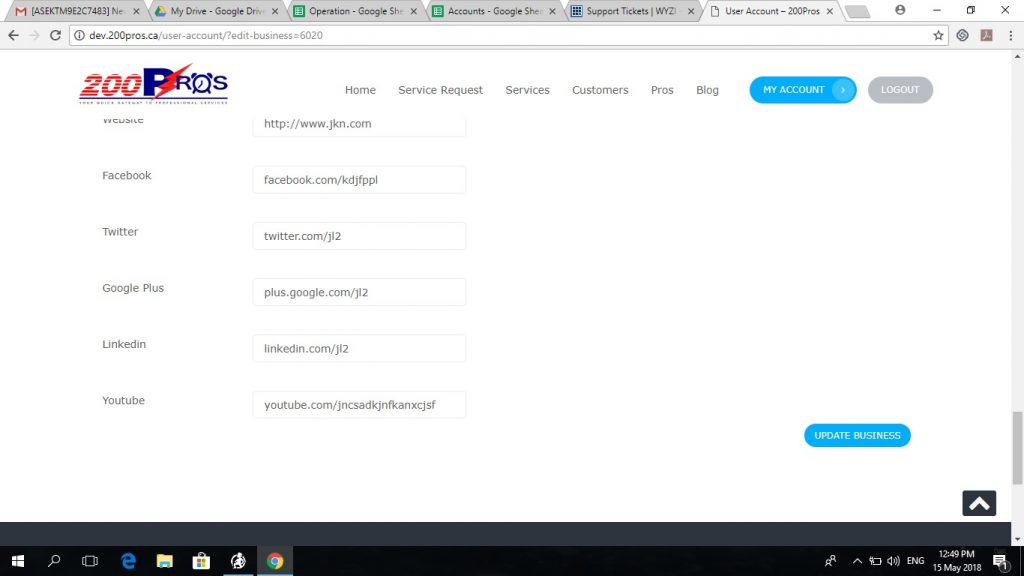The width and height of the screenshot is (1024, 576).
Task: Click the Windows Start button
Action: (x=18, y=561)
